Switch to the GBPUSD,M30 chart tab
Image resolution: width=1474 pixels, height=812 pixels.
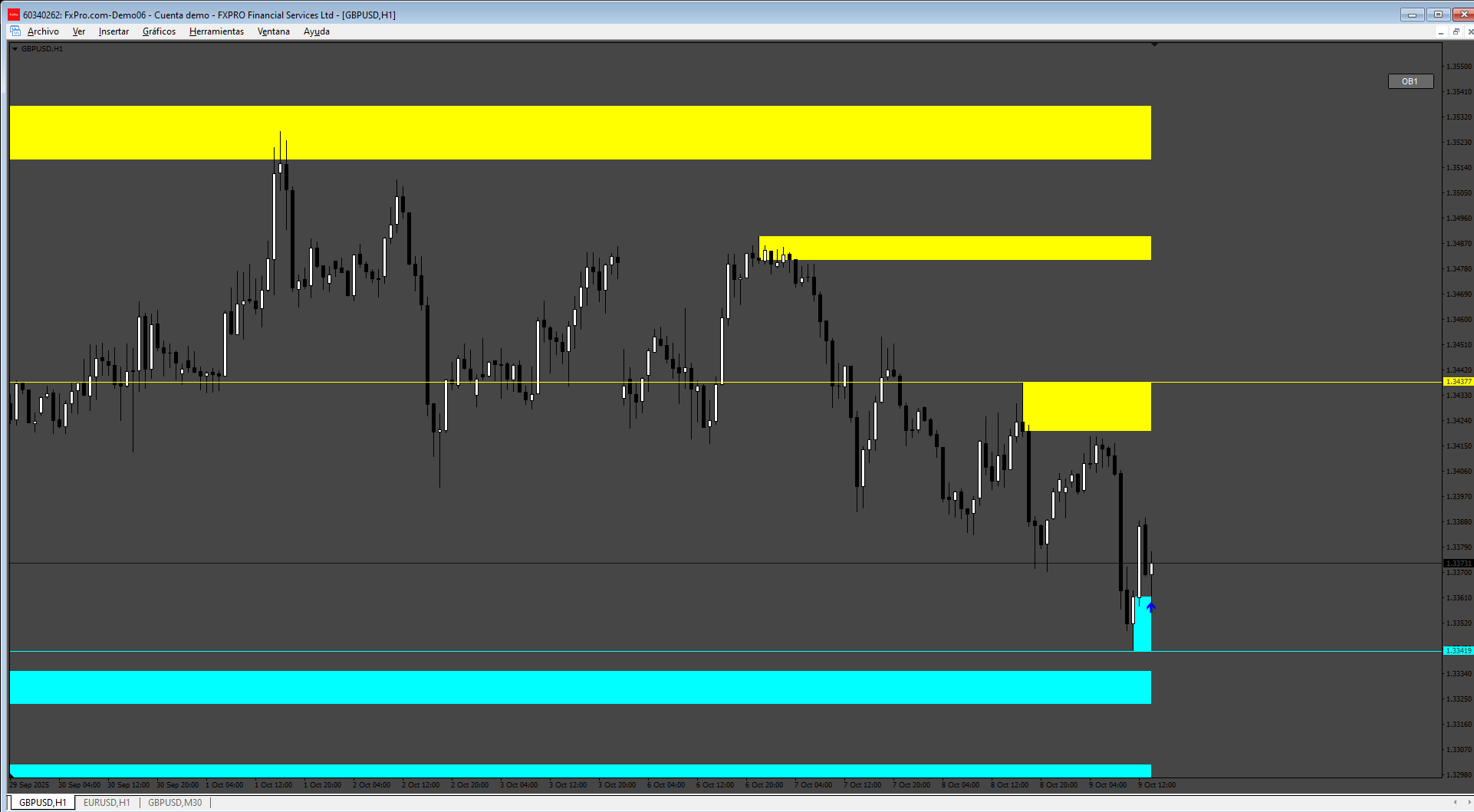click(x=175, y=803)
